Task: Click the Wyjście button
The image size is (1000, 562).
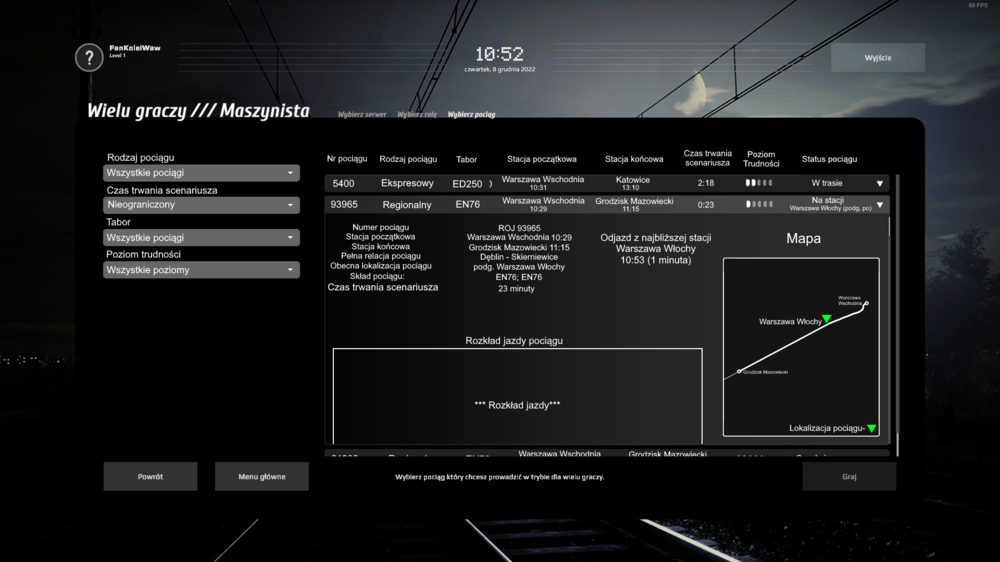Action: coord(877,58)
